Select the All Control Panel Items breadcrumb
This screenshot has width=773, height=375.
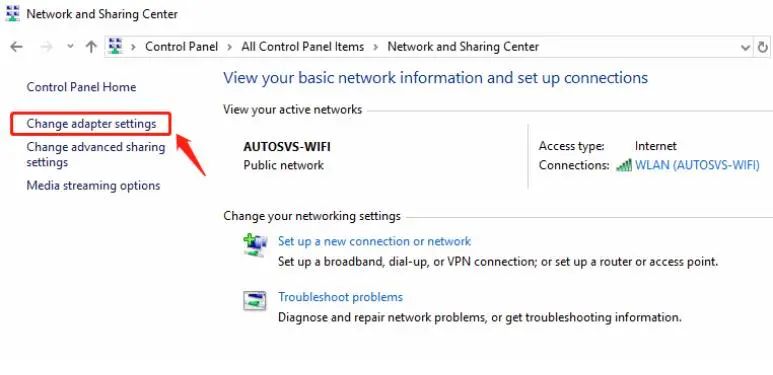point(303,47)
